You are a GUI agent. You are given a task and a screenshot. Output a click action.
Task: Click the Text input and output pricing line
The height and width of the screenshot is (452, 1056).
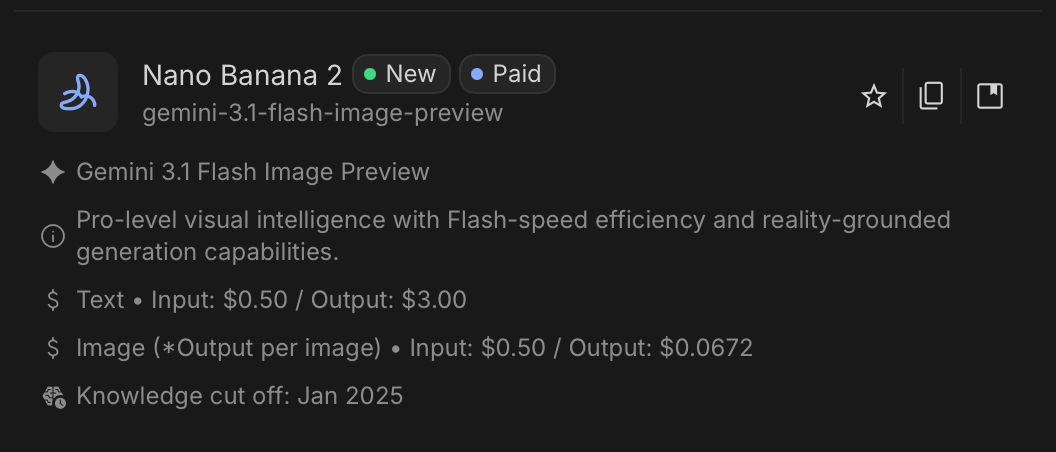271,300
